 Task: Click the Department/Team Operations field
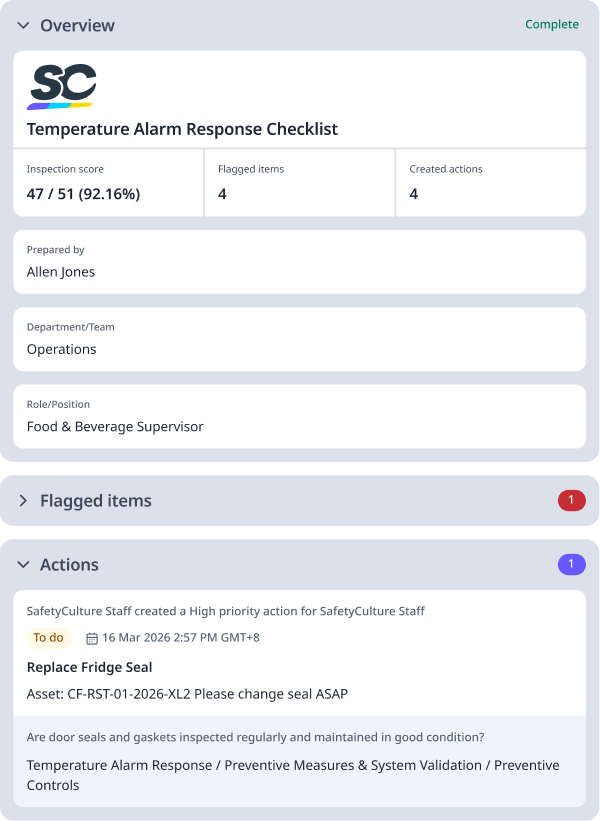pos(299,339)
